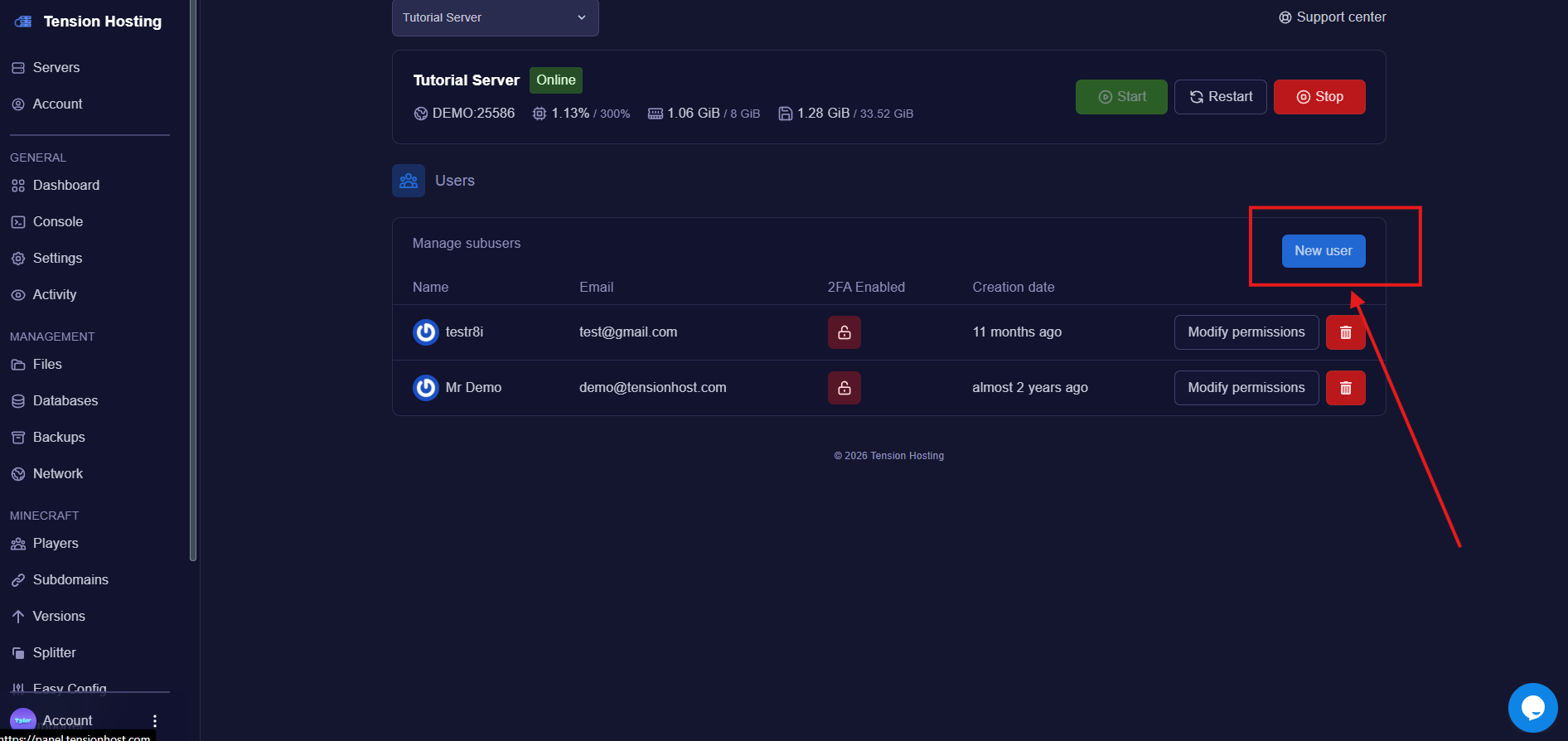Click the Online status badge
This screenshot has width=1568, height=741.
coord(556,80)
